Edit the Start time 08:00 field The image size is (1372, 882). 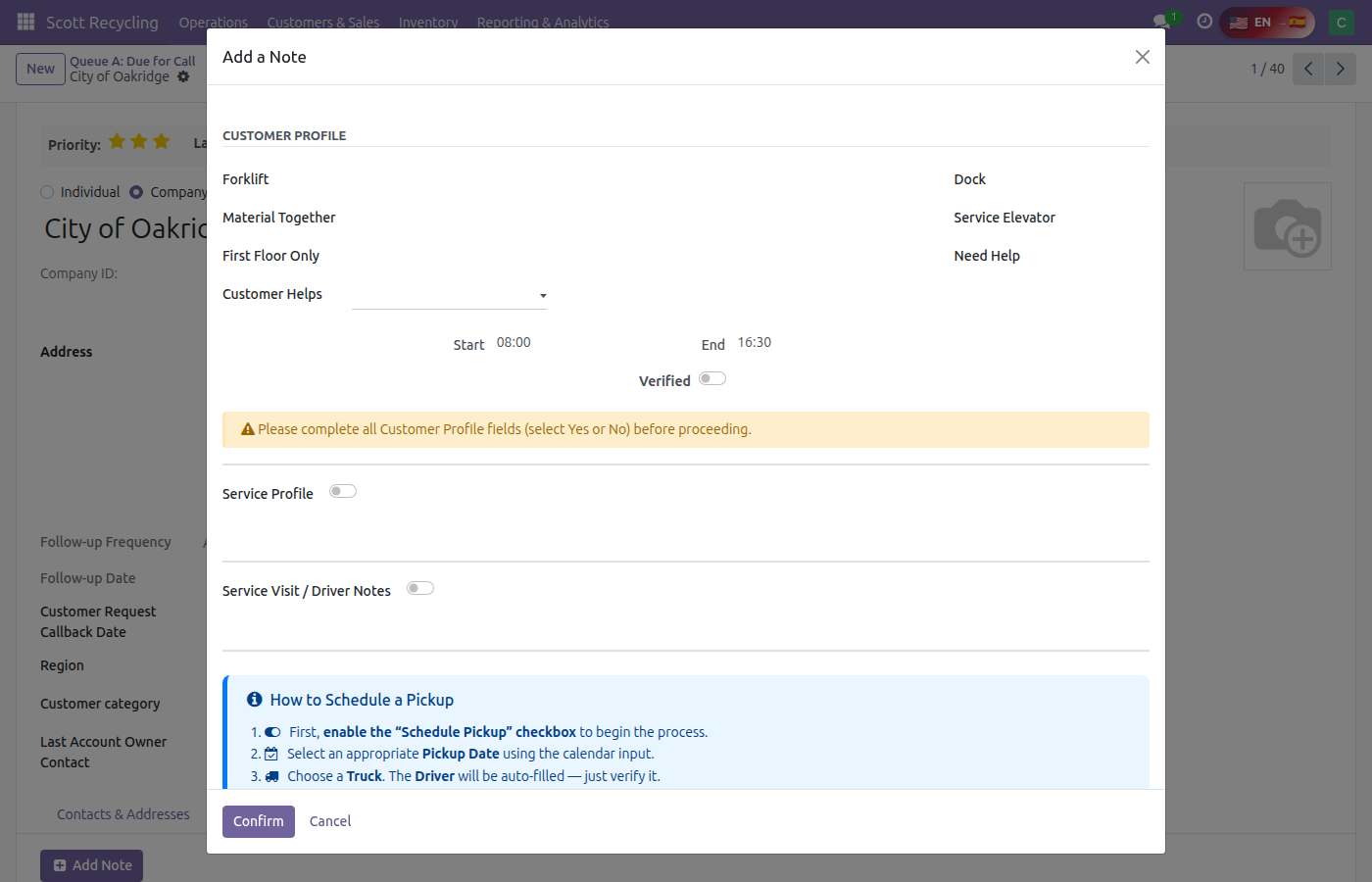pyautogui.click(x=514, y=343)
